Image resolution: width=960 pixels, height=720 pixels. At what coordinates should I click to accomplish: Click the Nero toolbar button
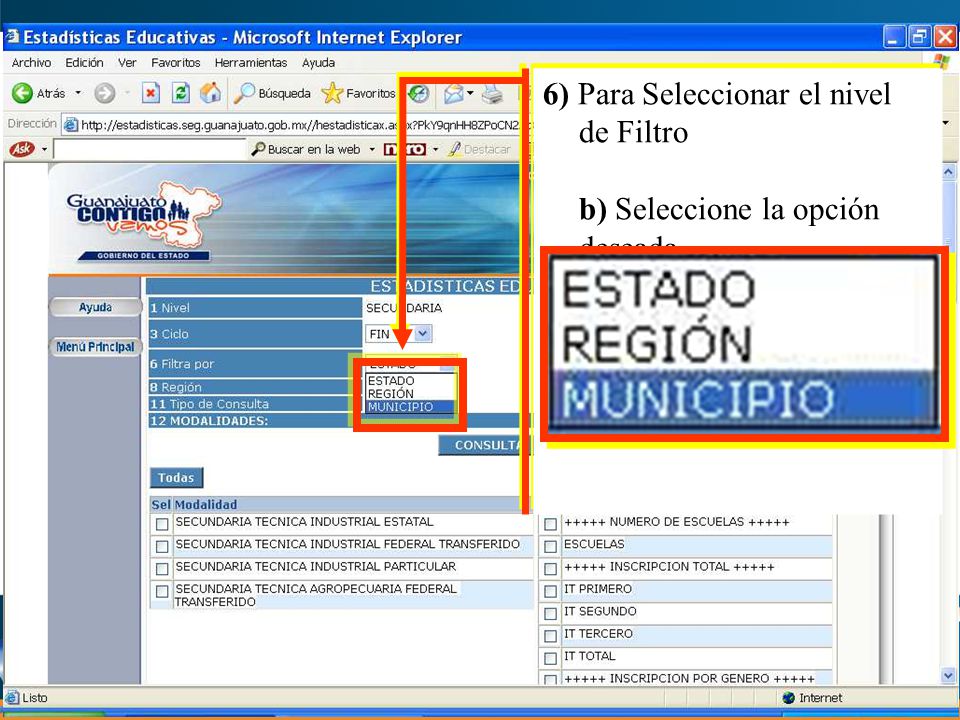click(404, 149)
